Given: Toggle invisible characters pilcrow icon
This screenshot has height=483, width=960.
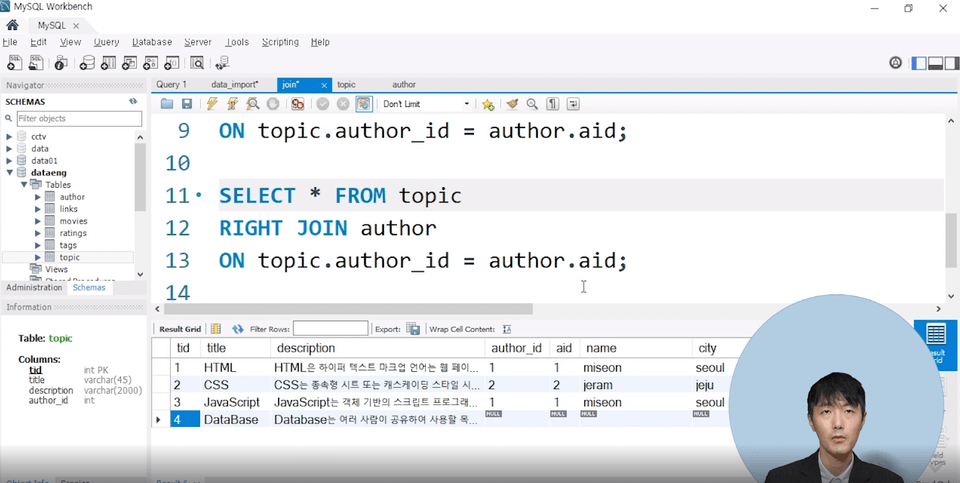Looking at the screenshot, I should tap(552, 104).
